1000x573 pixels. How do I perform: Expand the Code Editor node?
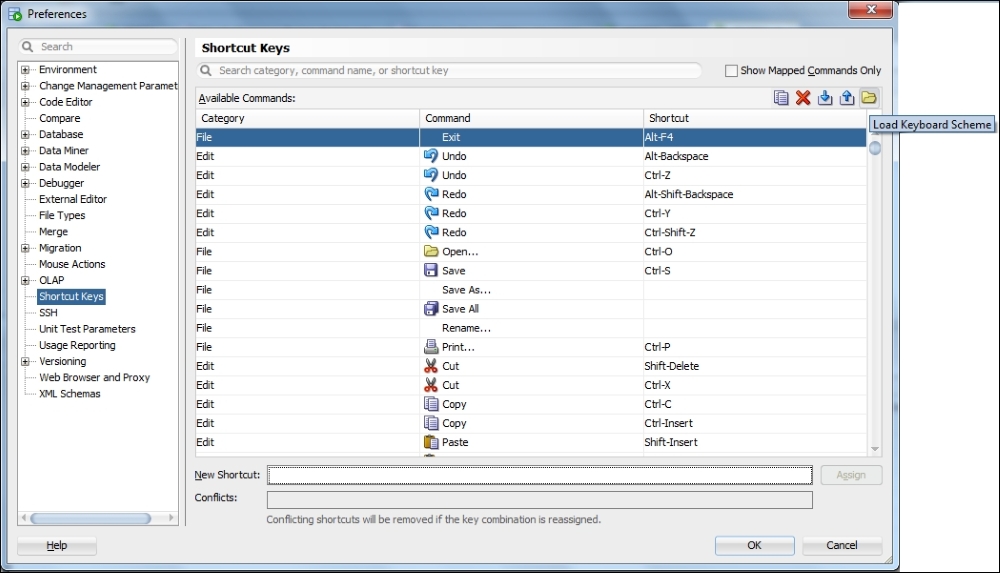click(25, 102)
